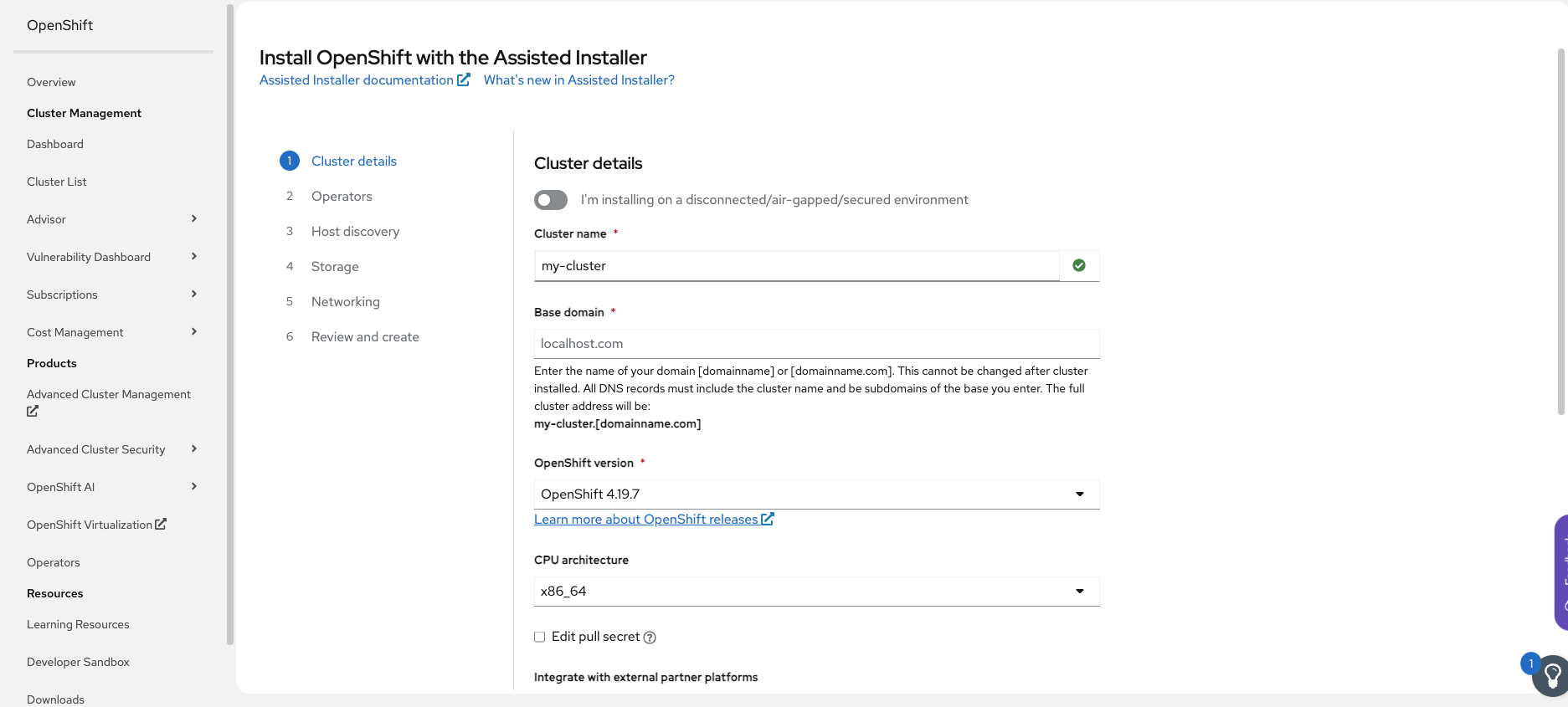1568x707 pixels.
Task: Click the external link icon on Learn more about OpenShift releases
Action: (767, 519)
